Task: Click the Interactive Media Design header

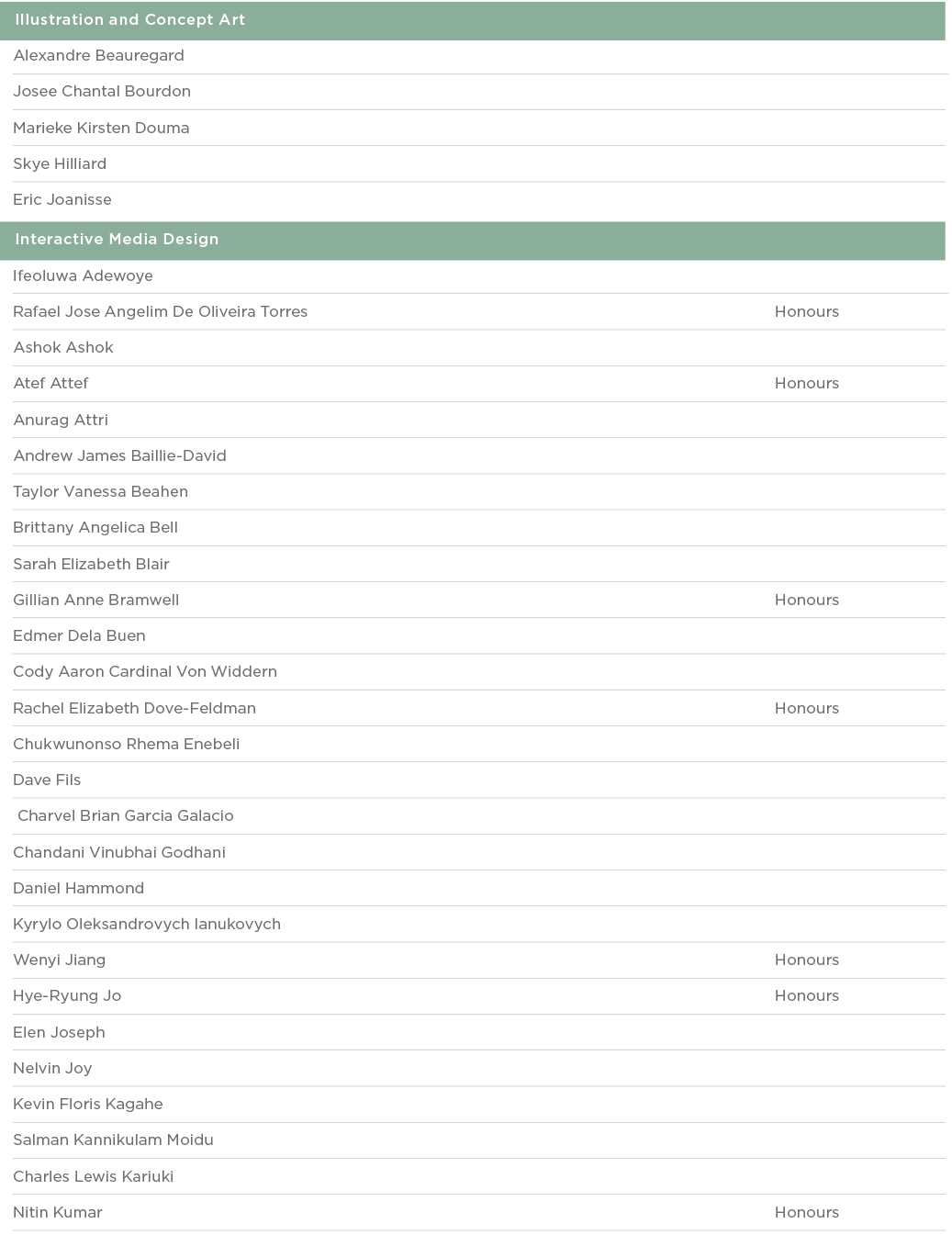Action: (117, 240)
